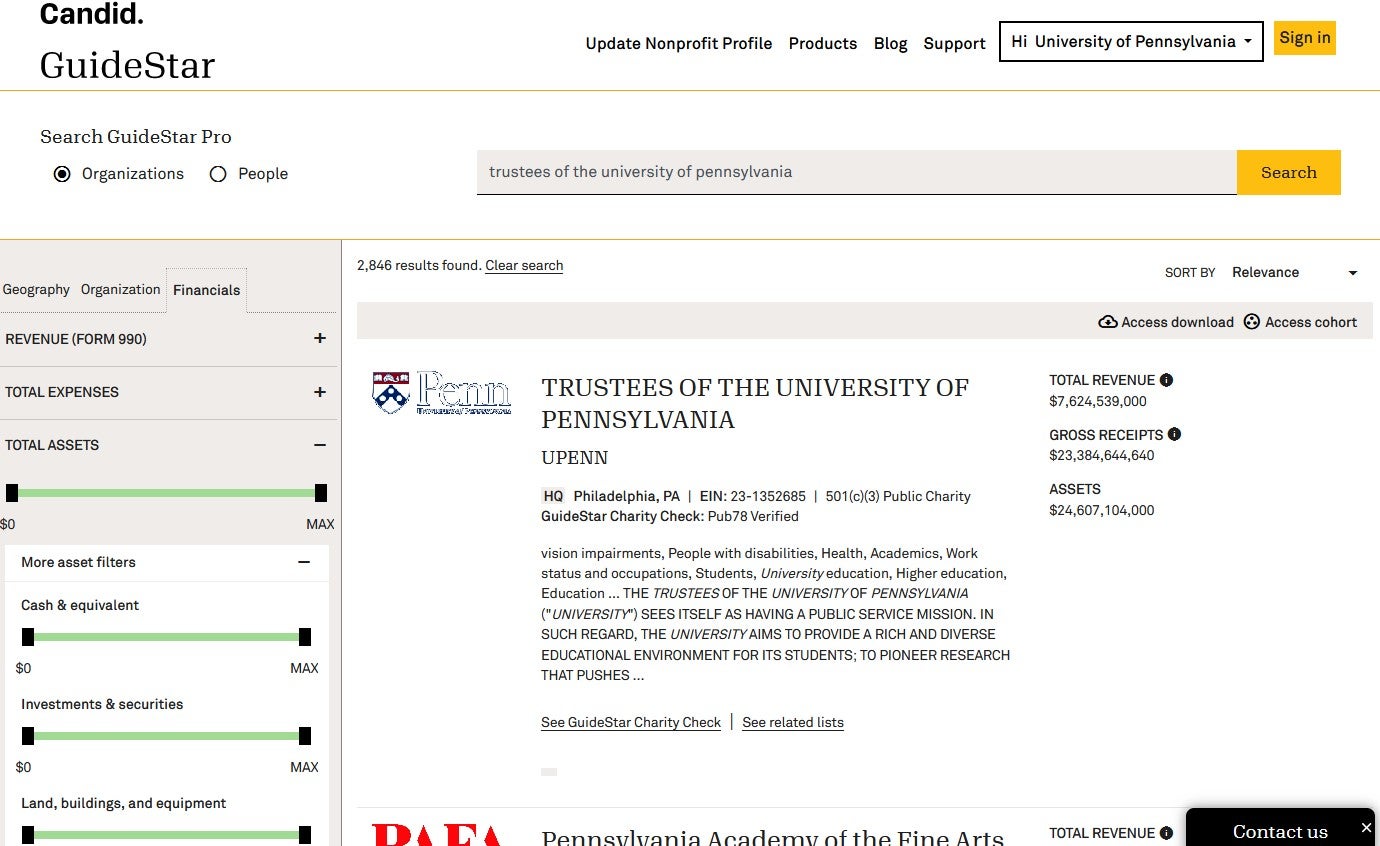The width and height of the screenshot is (1380, 846).
Task: Click the $23,384,644,640 gross receipts value
Action: point(1102,455)
